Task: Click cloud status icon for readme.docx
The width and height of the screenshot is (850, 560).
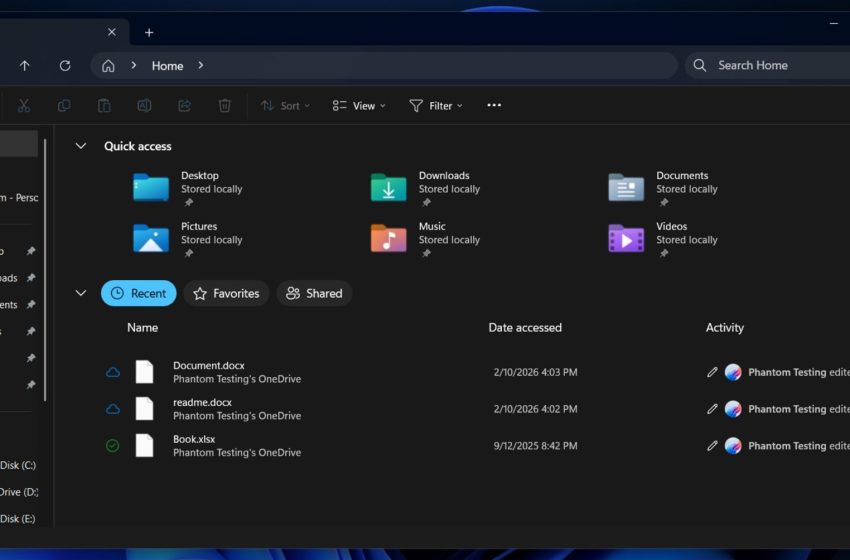Action: click(x=113, y=409)
